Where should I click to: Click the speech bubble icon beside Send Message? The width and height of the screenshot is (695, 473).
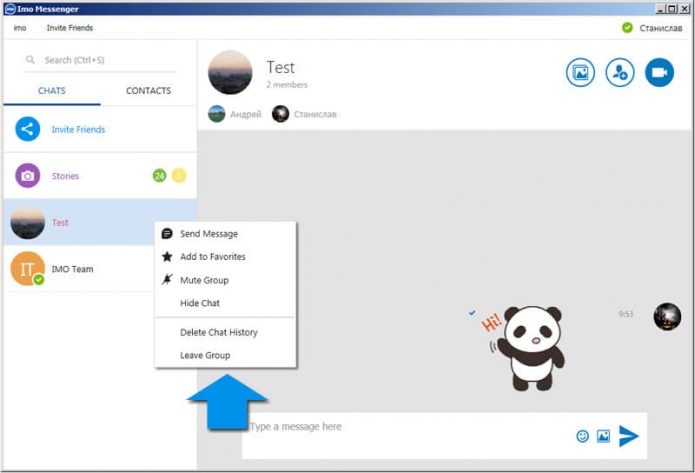click(167, 234)
